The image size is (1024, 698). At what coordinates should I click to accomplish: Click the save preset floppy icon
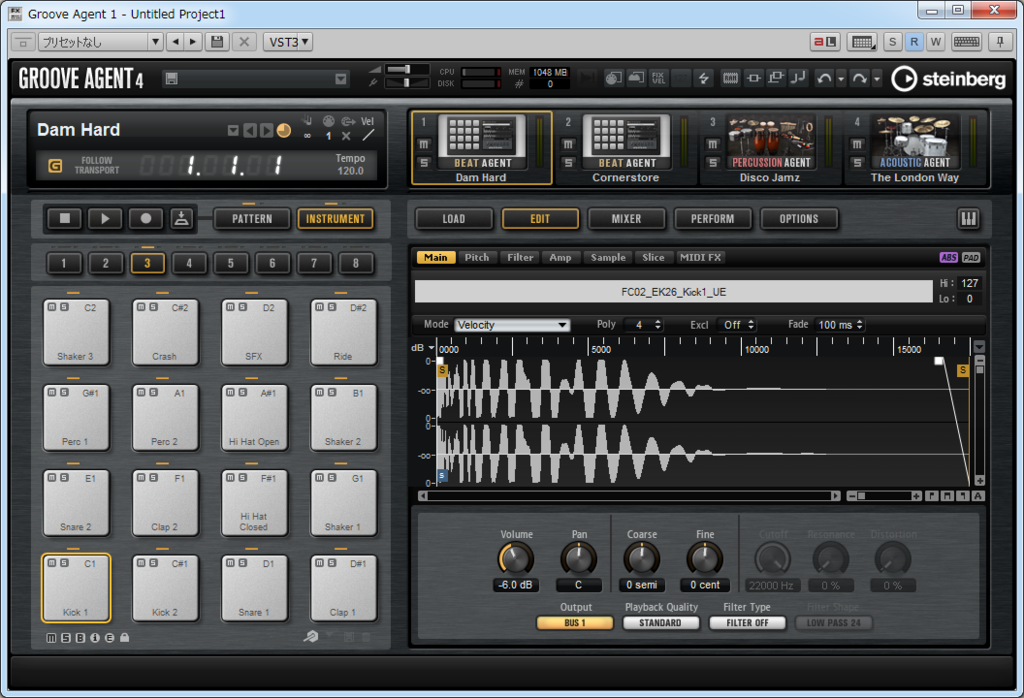(x=217, y=42)
